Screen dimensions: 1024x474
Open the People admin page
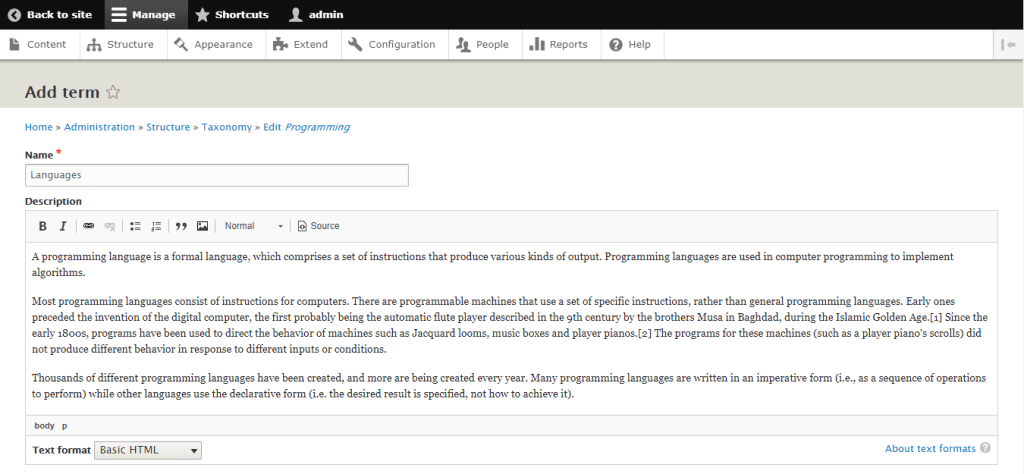(x=483, y=44)
